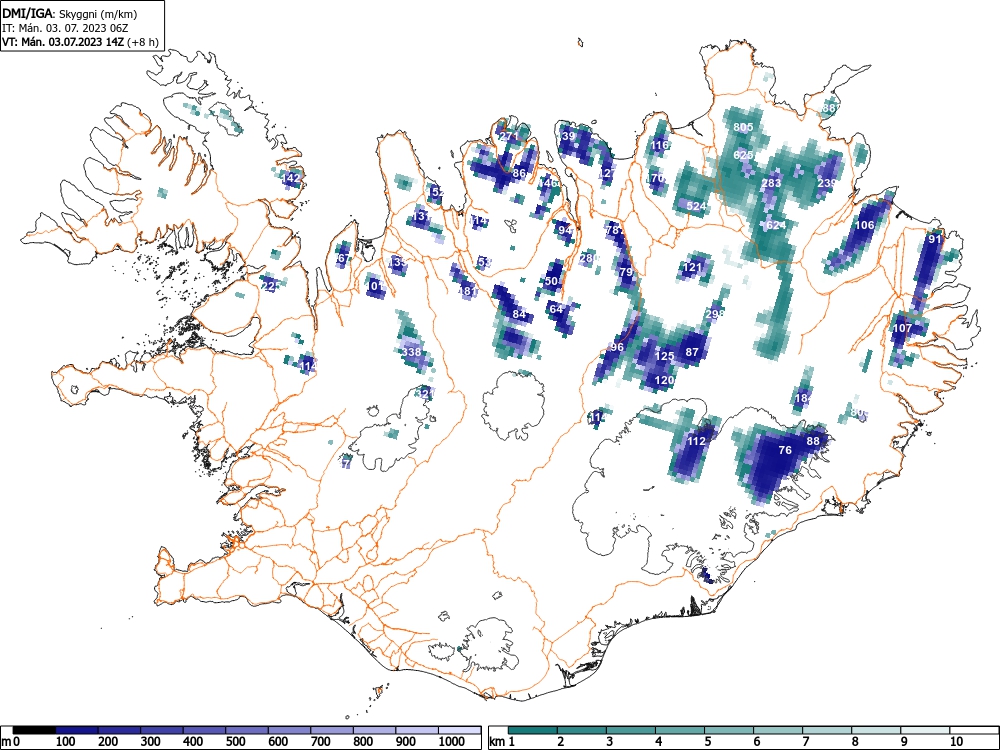Click the visibility value 87 on the map
The width and height of the screenshot is (1000, 750).
tap(692, 352)
